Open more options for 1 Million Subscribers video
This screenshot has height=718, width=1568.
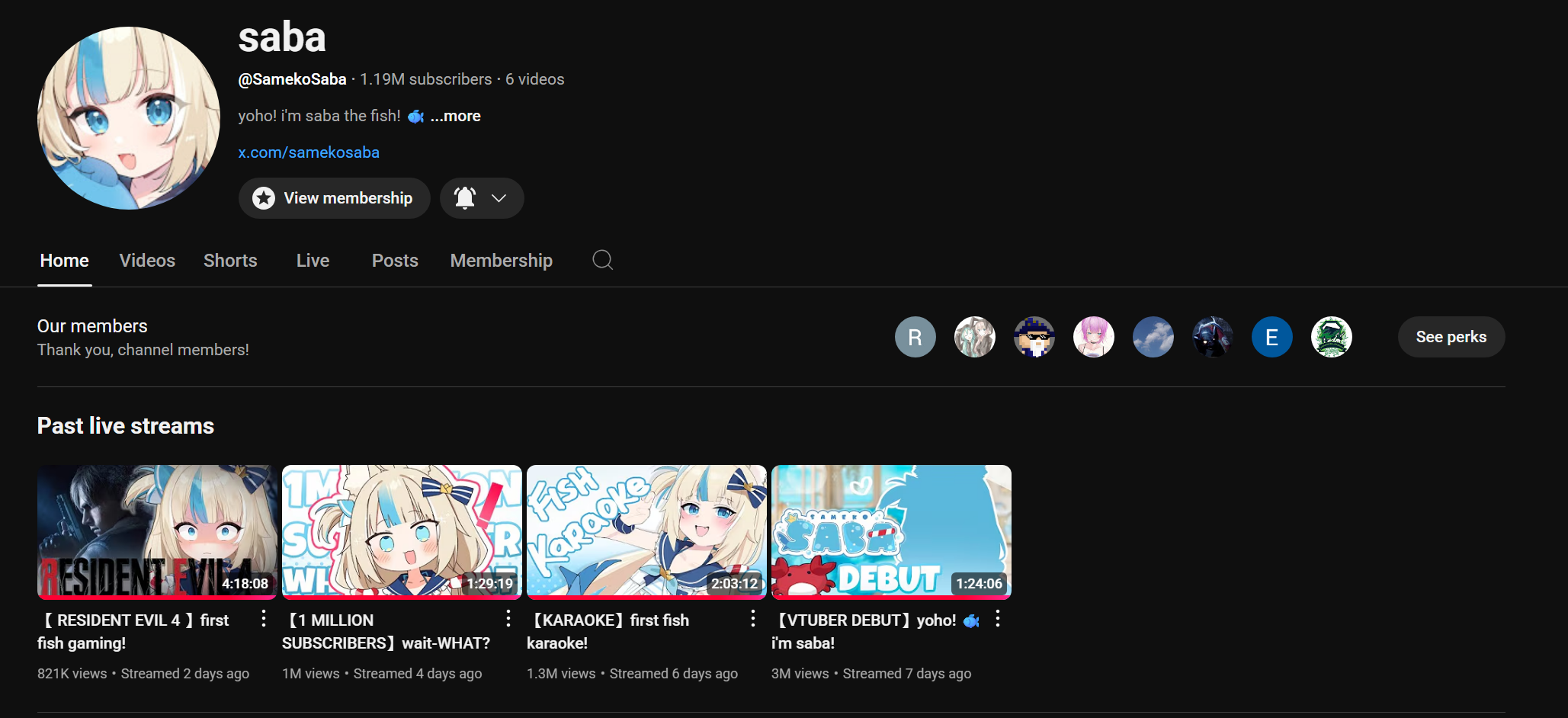point(508,619)
